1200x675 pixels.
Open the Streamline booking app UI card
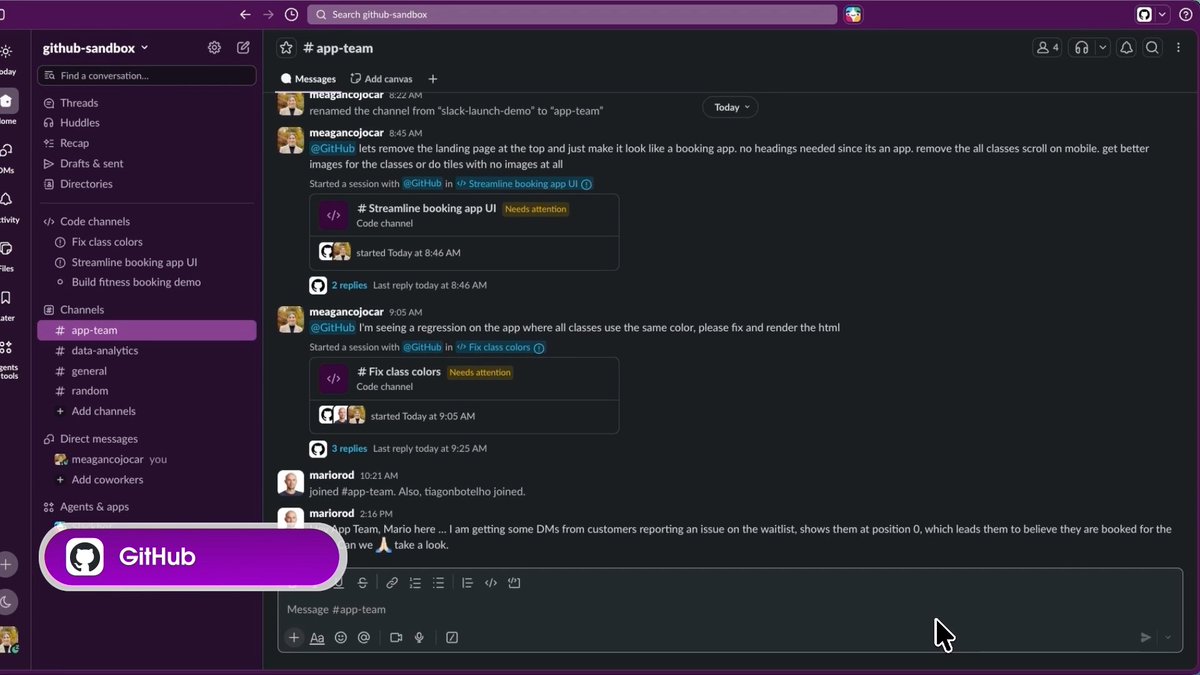coord(464,232)
